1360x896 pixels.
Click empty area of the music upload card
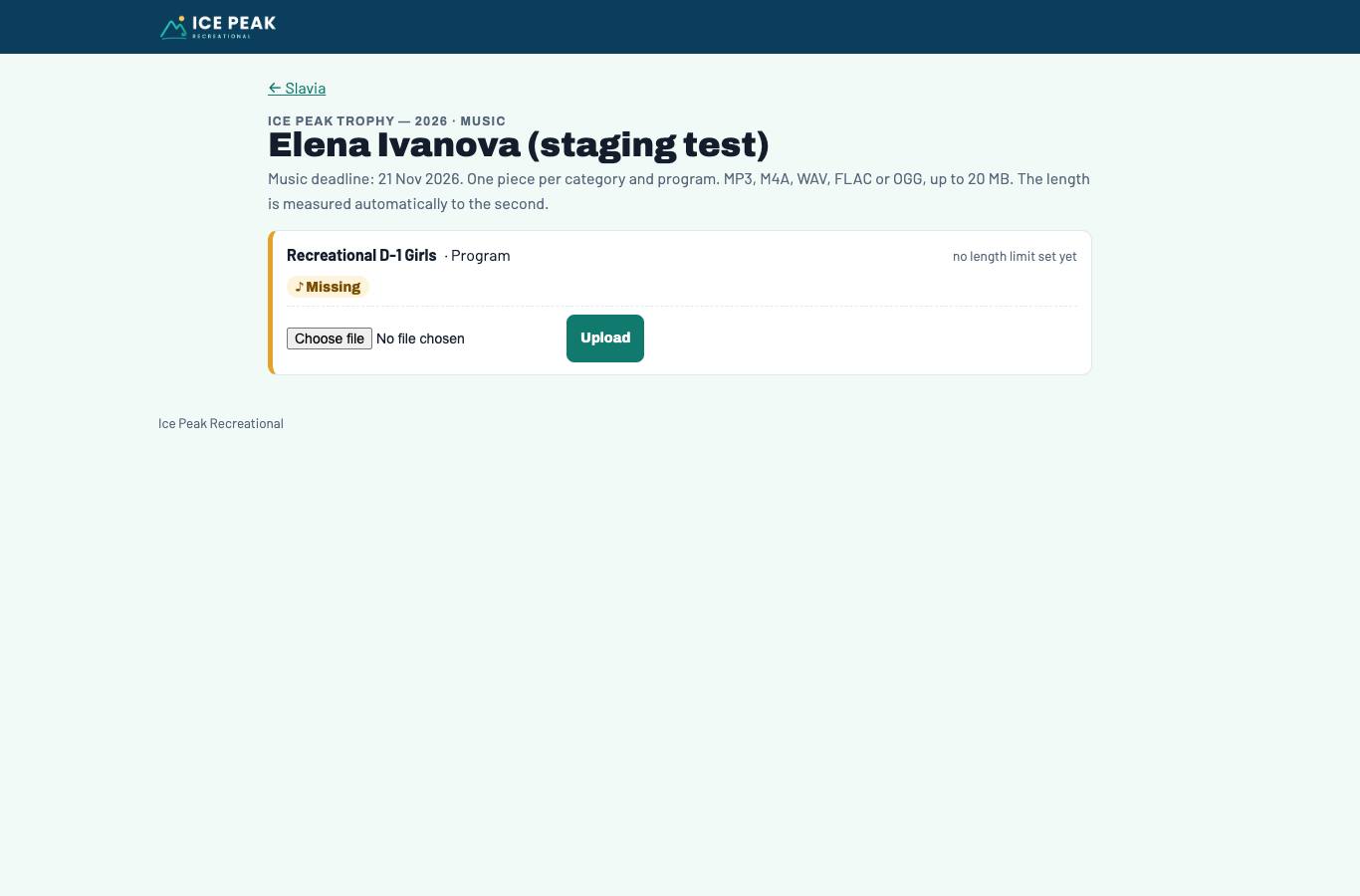856,340
